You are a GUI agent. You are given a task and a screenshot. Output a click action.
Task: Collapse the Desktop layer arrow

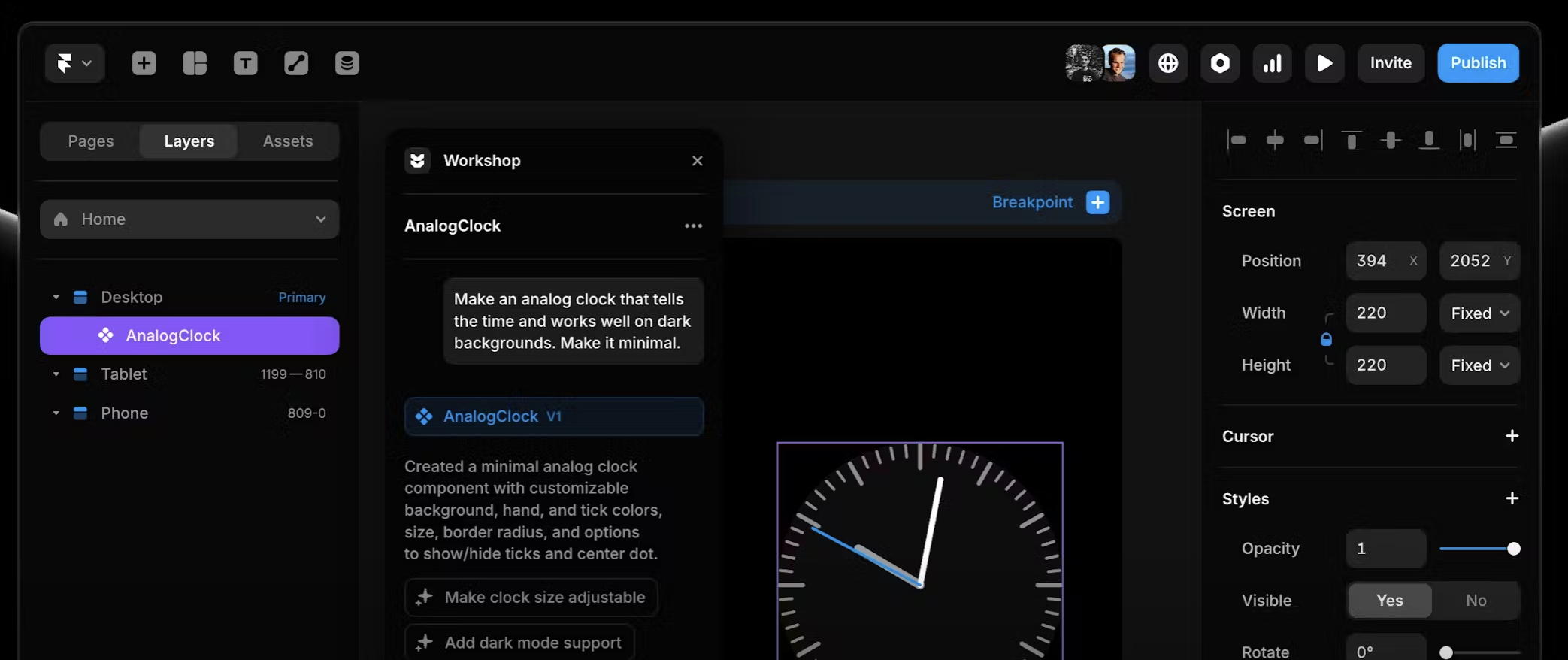tap(56, 298)
